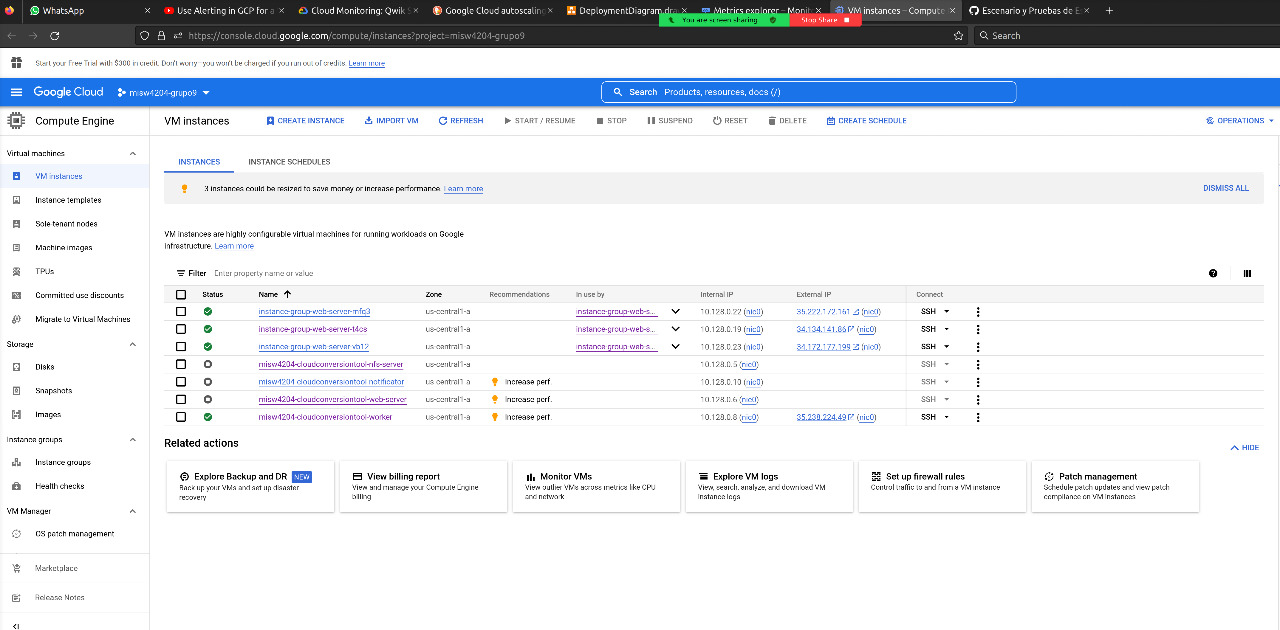Expand the OPERATIONS menu
1280x630 pixels.
click(x=1240, y=120)
